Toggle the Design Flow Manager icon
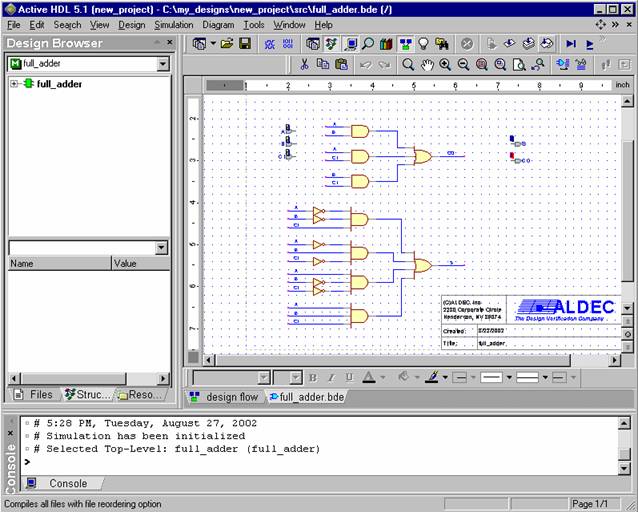The image size is (638, 512). 405,44
